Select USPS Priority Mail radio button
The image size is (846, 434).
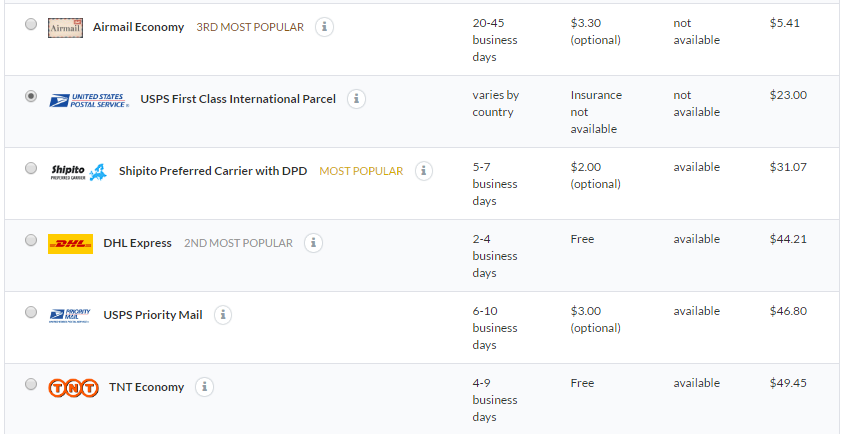pyautogui.click(x=31, y=312)
